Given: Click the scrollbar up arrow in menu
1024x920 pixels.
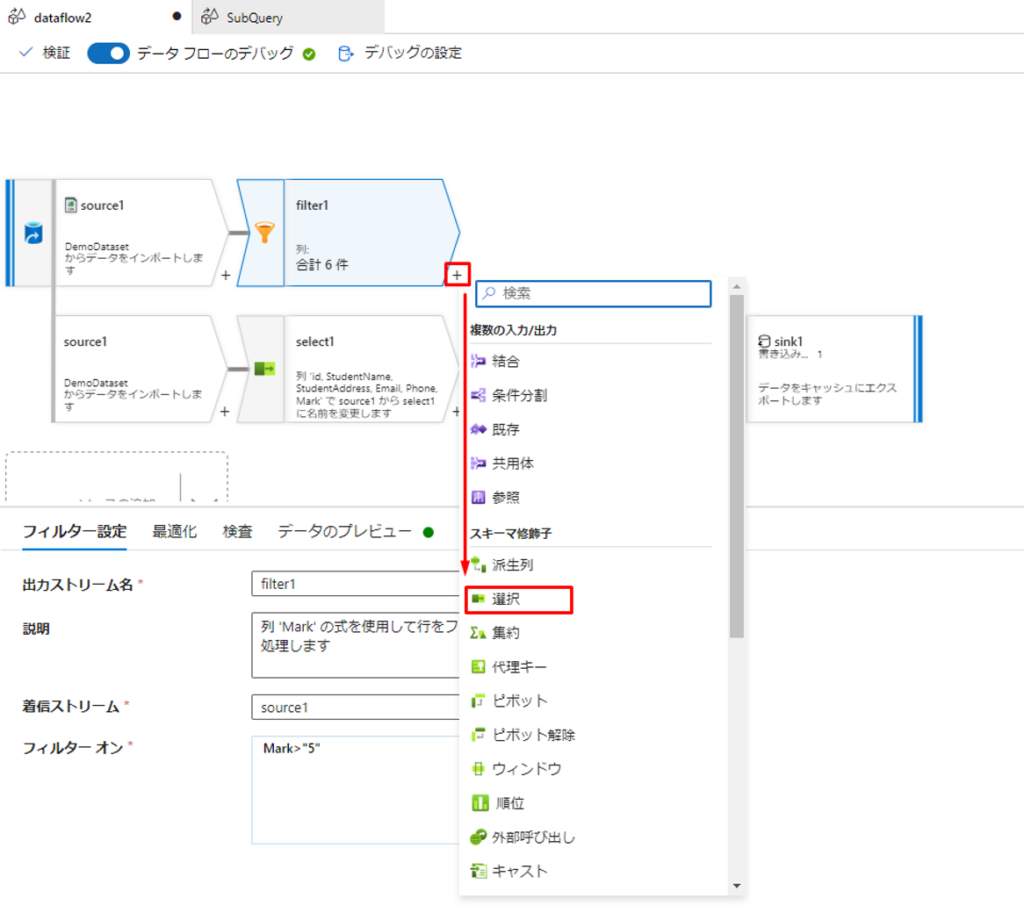Looking at the screenshot, I should [737, 287].
